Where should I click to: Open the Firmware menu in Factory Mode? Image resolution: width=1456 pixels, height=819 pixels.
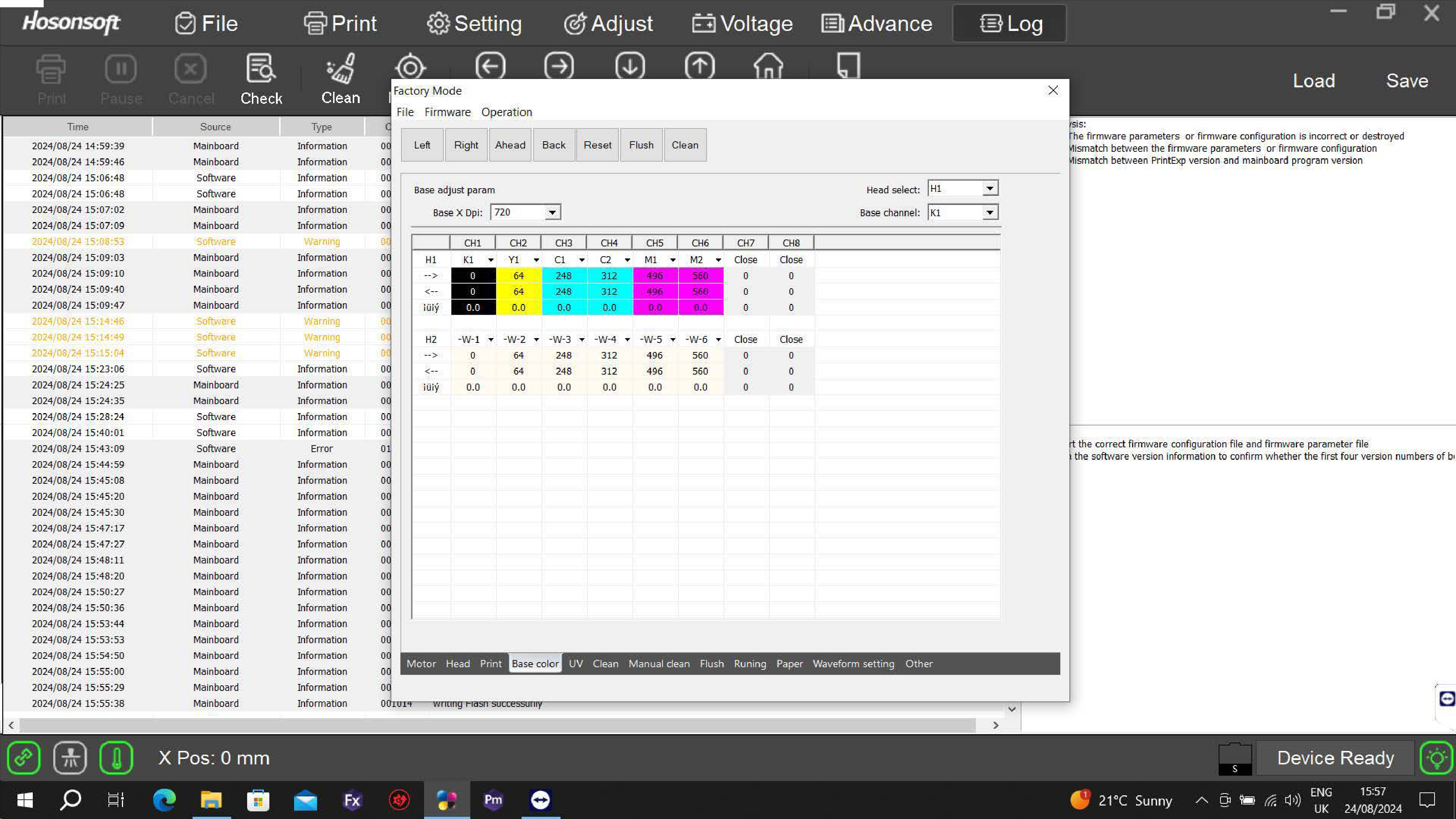(447, 112)
